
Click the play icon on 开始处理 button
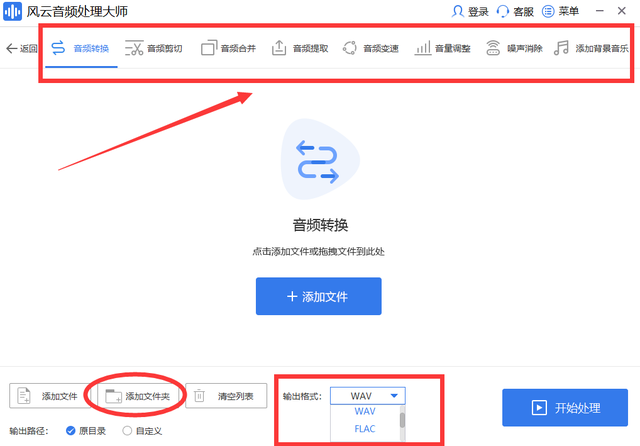[x=539, y=408]
